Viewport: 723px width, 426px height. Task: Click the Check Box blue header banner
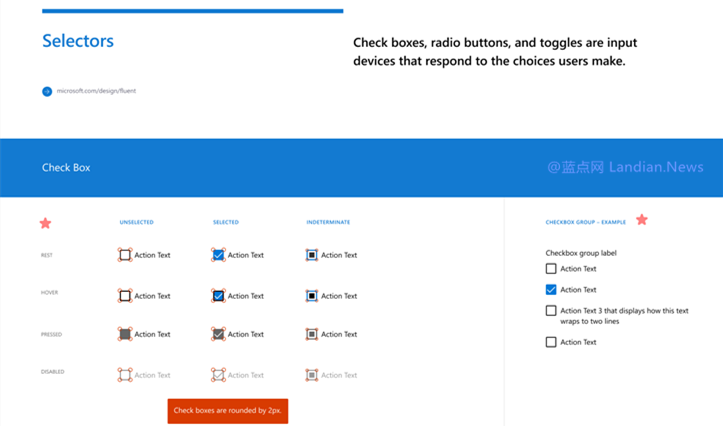point(361,167)
